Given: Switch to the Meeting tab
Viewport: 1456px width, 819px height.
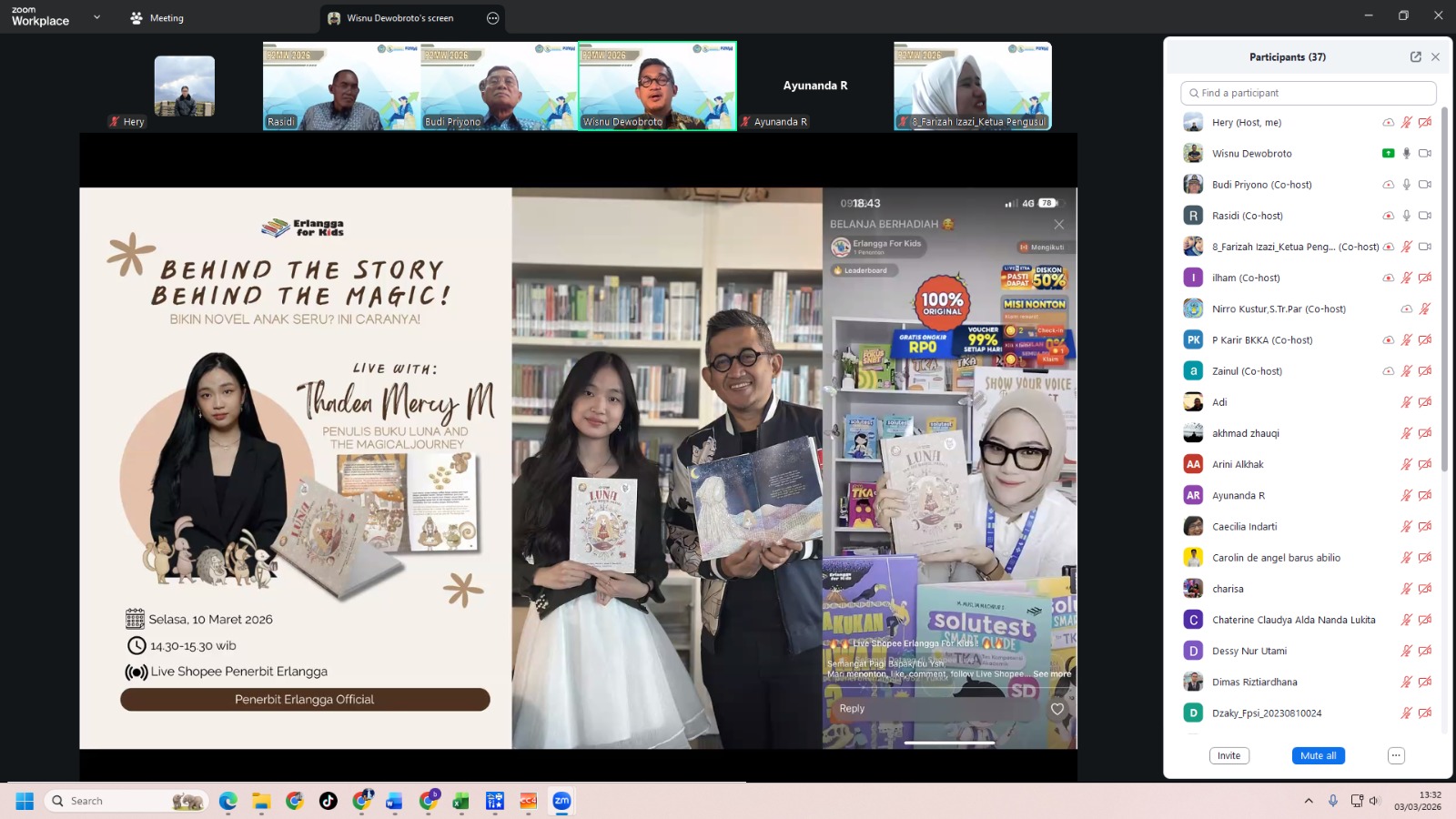Looking at the screenshot, I should (x=157, y=18).
